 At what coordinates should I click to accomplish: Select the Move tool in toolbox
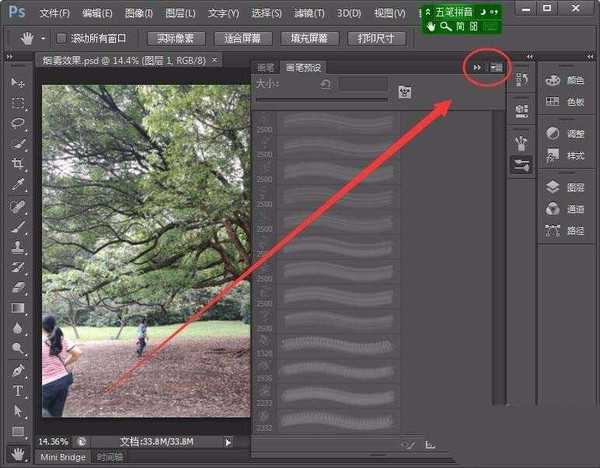click(18, 82)
